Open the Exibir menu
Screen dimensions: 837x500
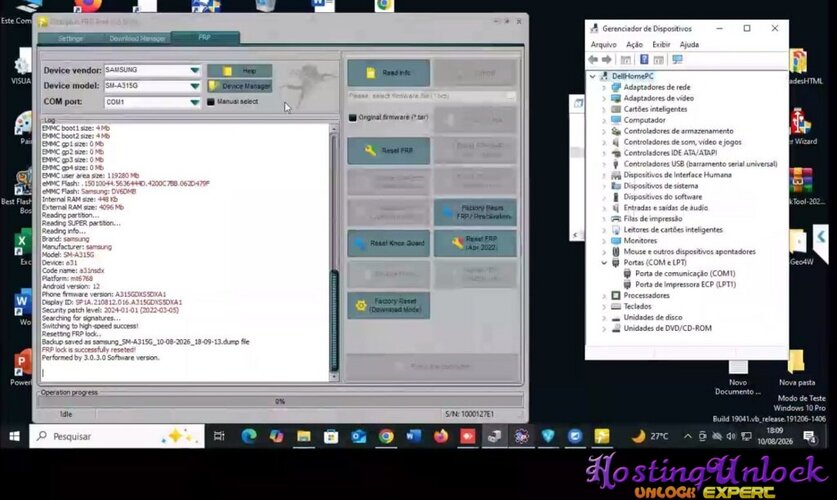661,45
